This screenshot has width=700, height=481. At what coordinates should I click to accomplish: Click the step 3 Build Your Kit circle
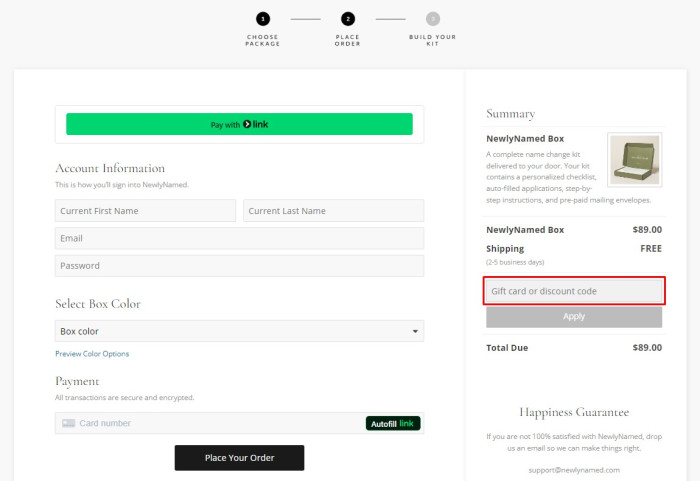pyautogui.click(x=433, y=19)
